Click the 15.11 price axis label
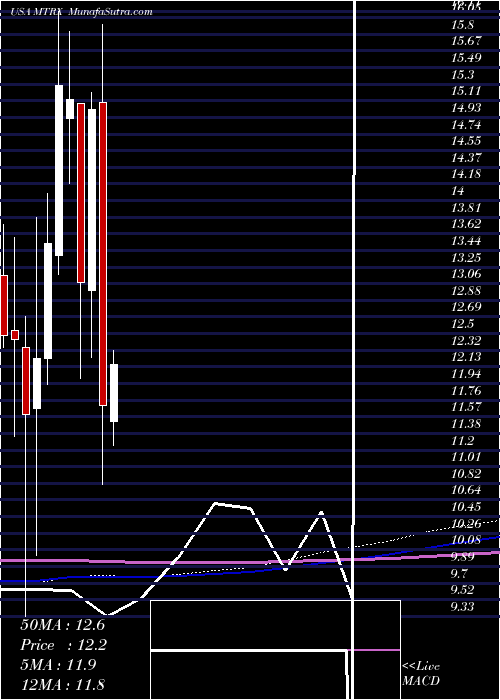This screenshot has width=500, height=700. tap(466, 91)
